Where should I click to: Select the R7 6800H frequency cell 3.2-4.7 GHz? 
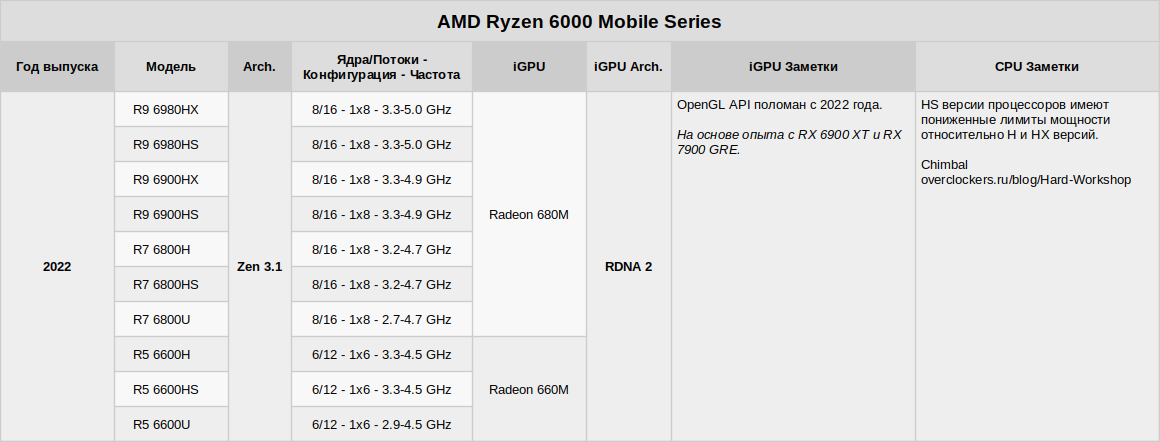pyautogui.click(x=381, y=250)
